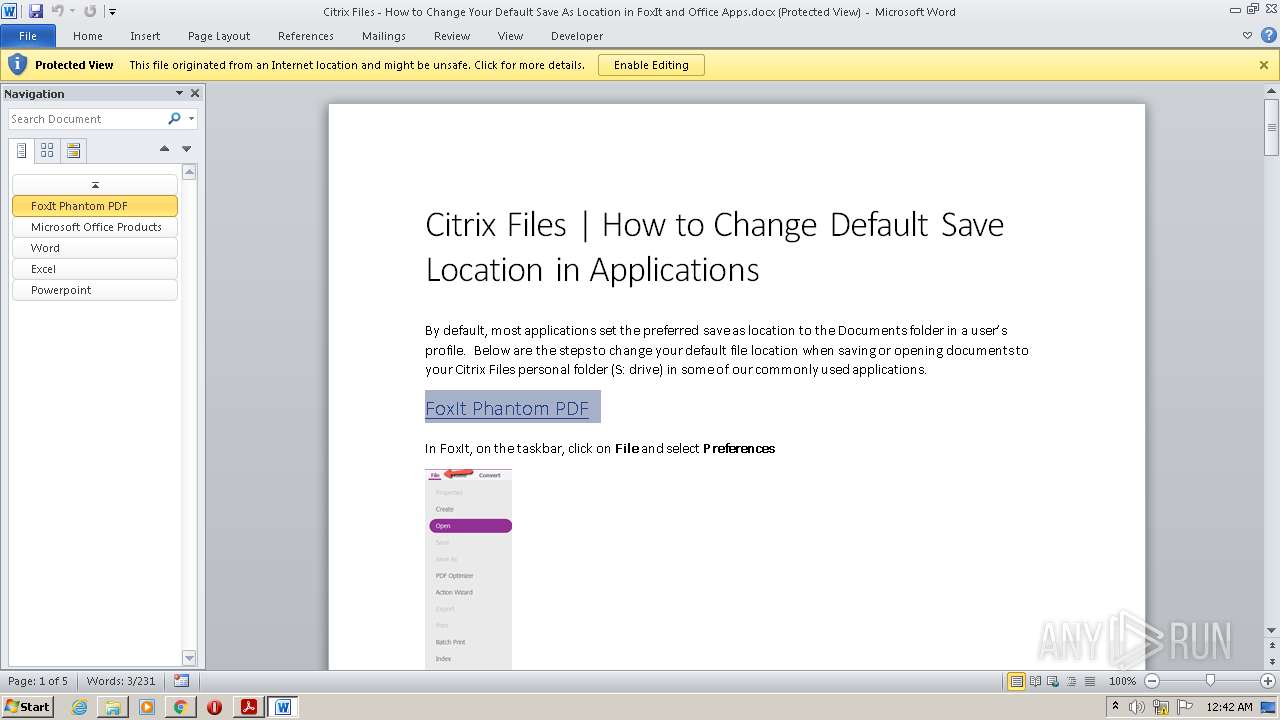Open Microsoft Word Help question mark icon
This screenshot has width=1280, height=720.
pos(1268,36)
